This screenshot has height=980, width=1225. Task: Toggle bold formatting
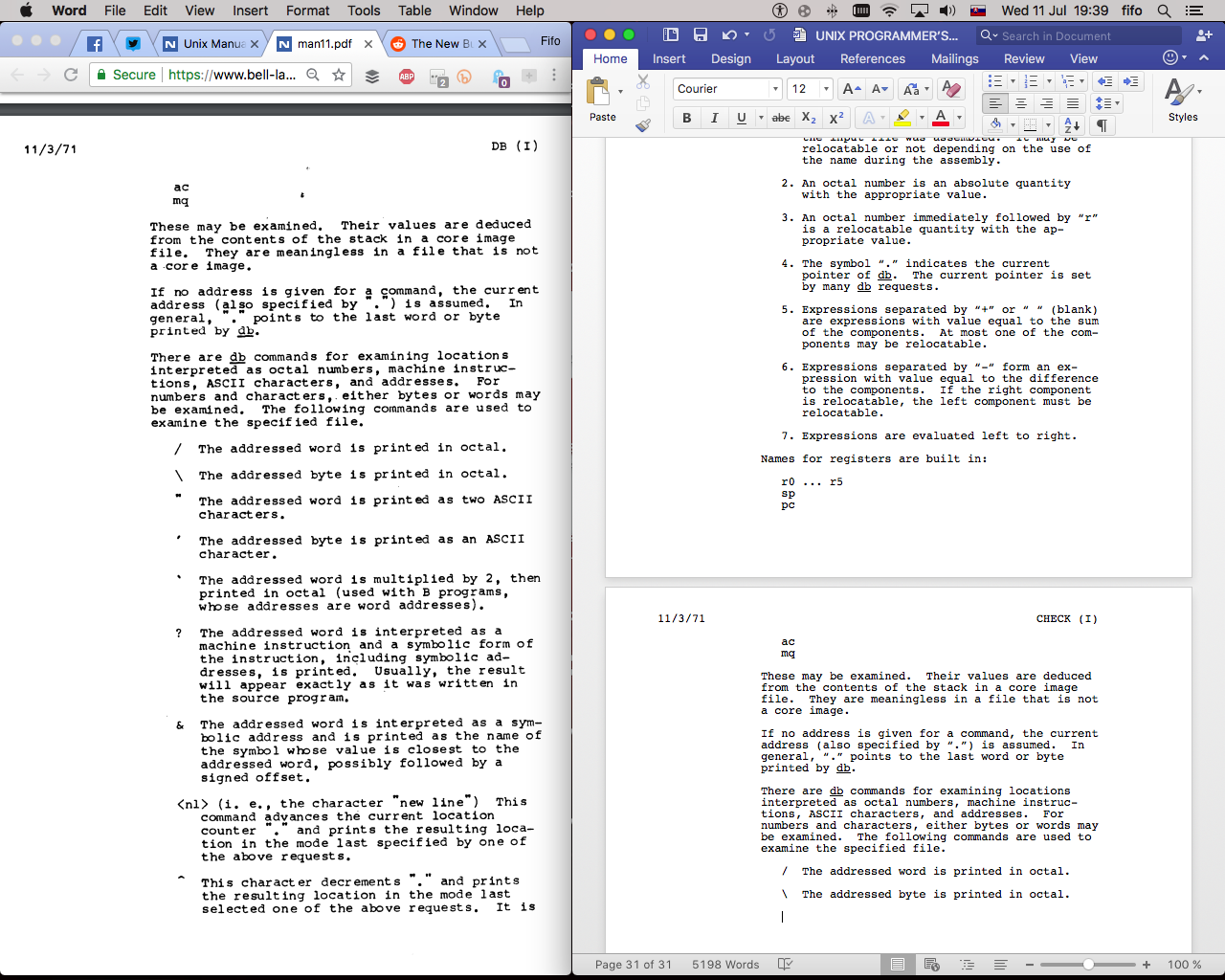coord(686,118)
